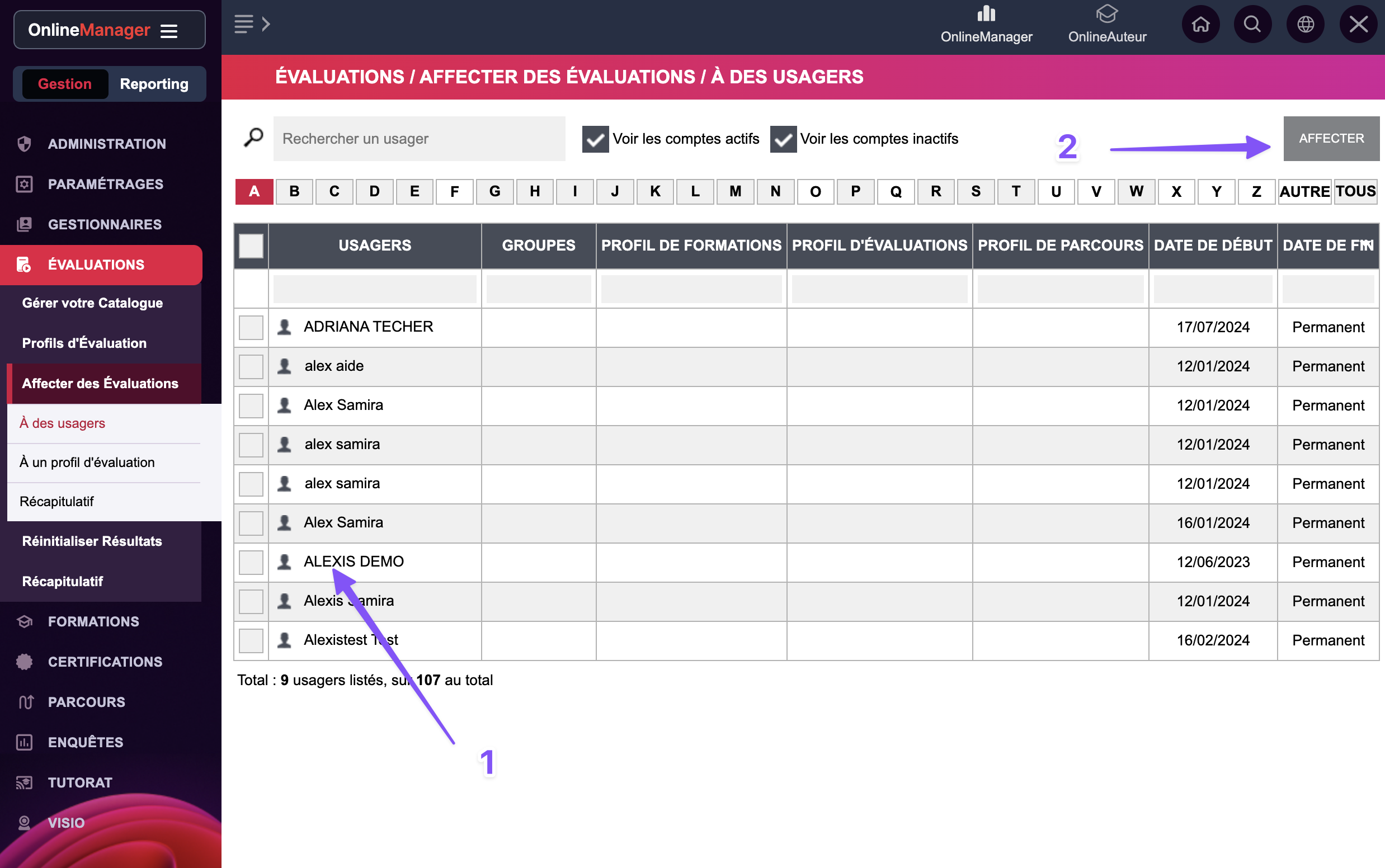The height and width of the screenshot is (868, 1385).
Task: Click the user search magnifier icon
Action: pos(253,138)
